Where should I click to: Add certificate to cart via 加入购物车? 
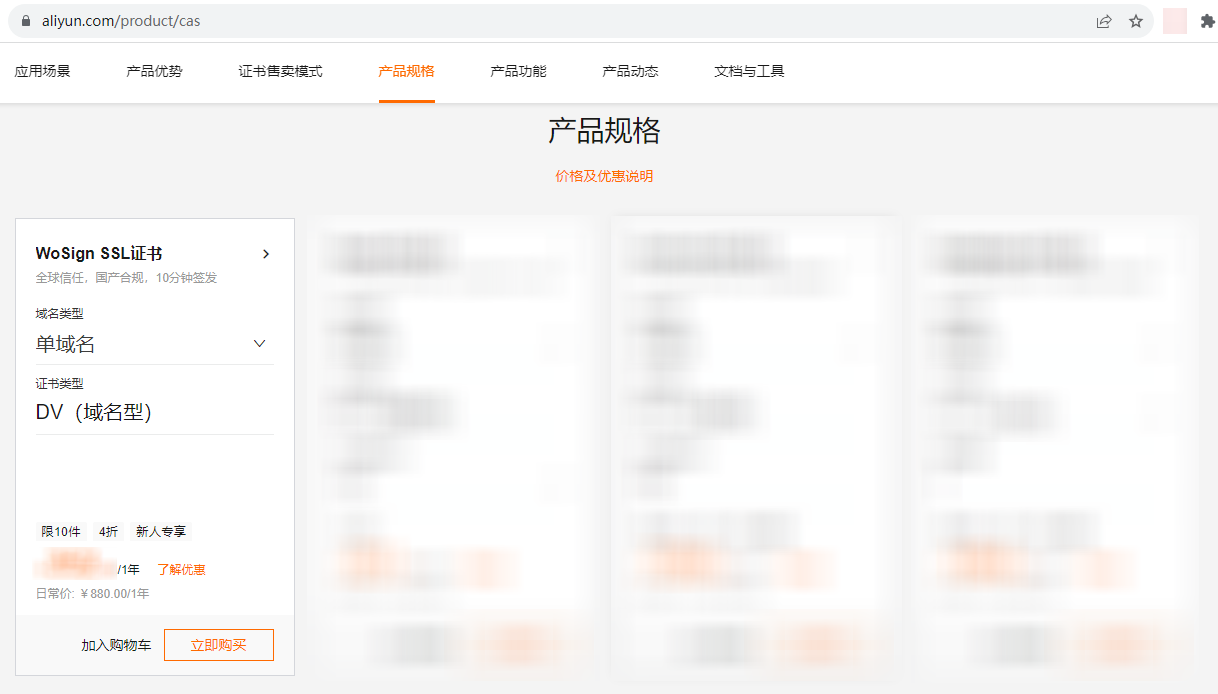tap(117, 645)
